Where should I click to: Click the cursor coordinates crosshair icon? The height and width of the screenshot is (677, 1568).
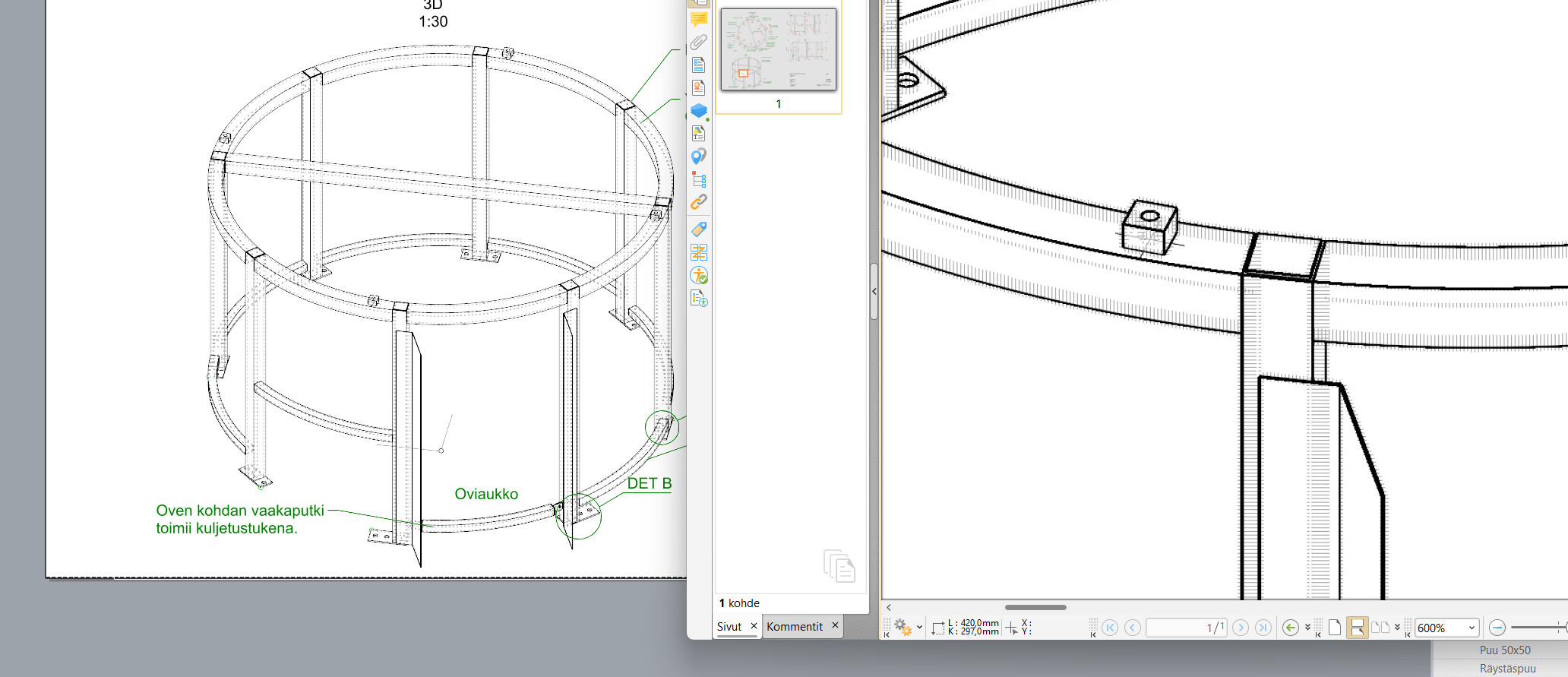(x=1012, y=628)
